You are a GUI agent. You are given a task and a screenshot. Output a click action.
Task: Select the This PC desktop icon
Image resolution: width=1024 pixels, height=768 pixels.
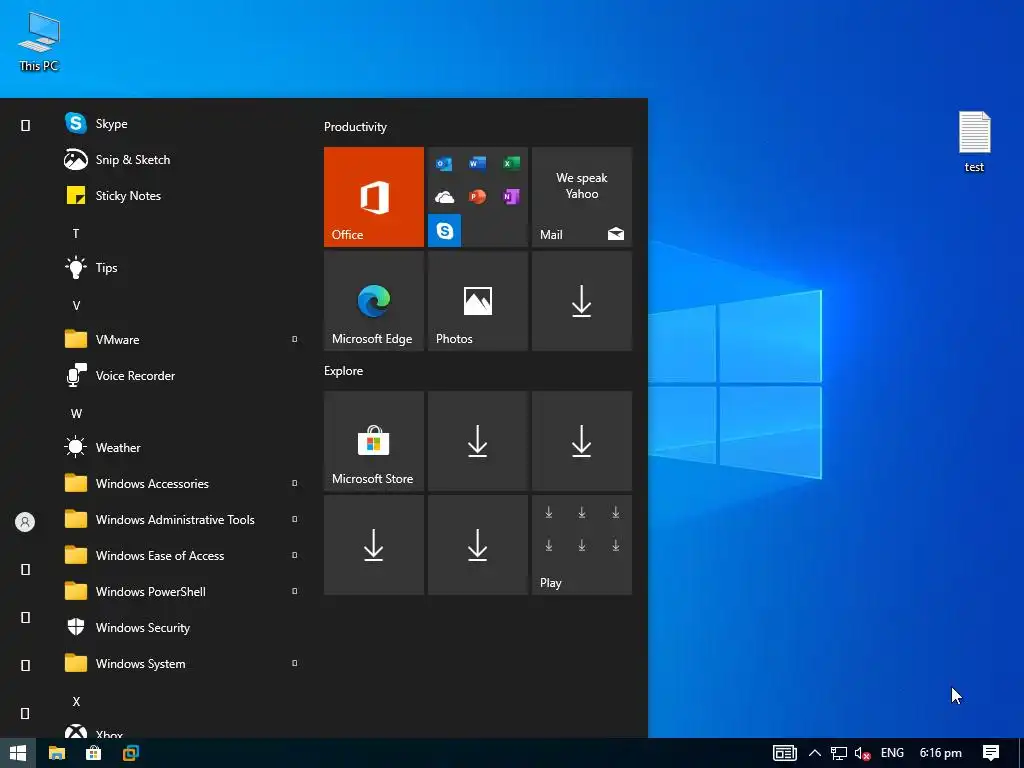[39, 42]
